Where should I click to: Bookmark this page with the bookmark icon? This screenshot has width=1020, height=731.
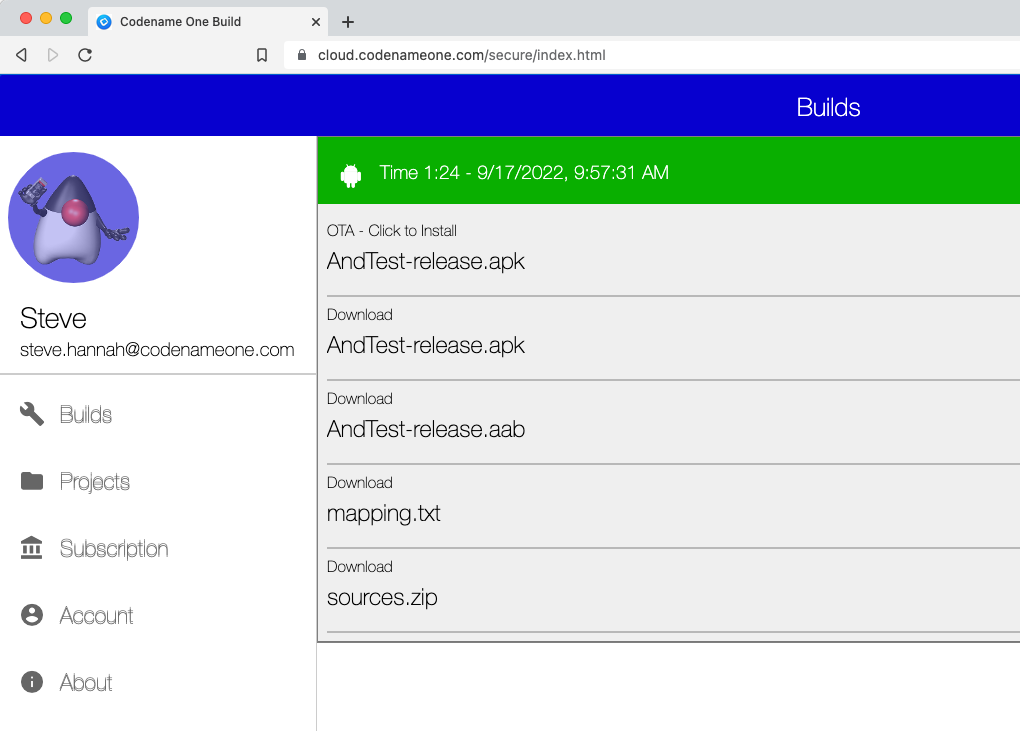click(262, 55)
